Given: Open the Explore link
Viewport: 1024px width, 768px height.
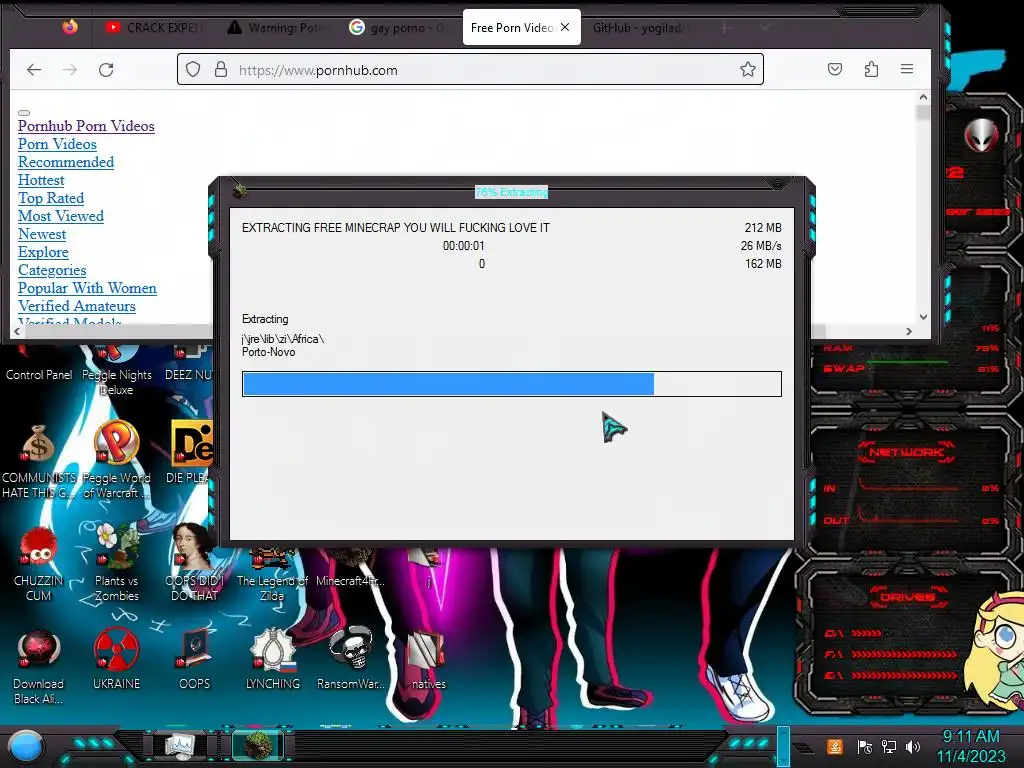Looking at the screenshot, I should [x=43, y=252].
